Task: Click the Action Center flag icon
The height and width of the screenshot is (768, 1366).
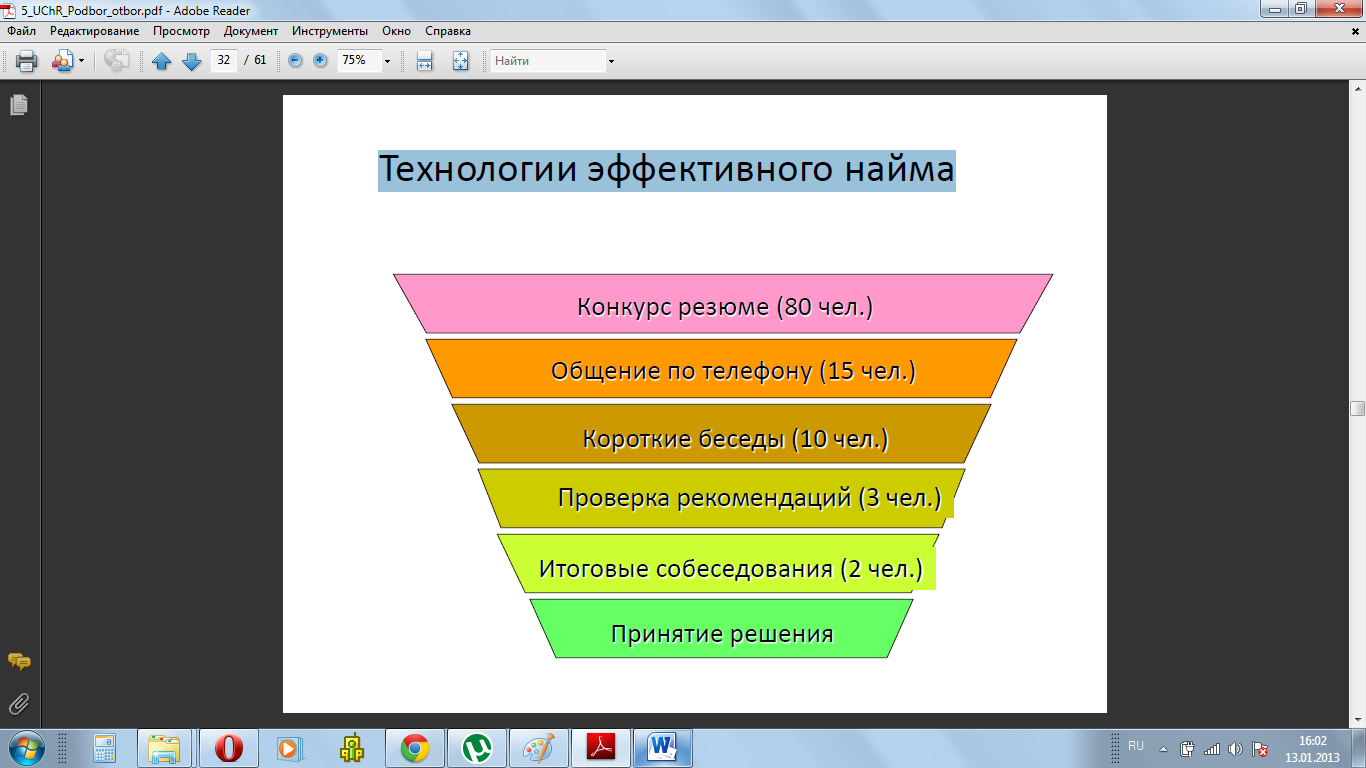Action: point(1260,748)
